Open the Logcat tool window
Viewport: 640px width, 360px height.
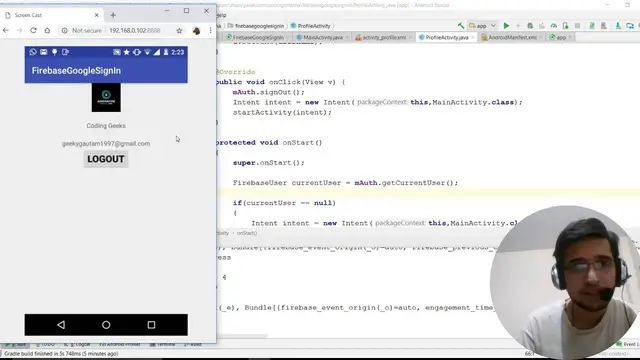coord(78,344)
